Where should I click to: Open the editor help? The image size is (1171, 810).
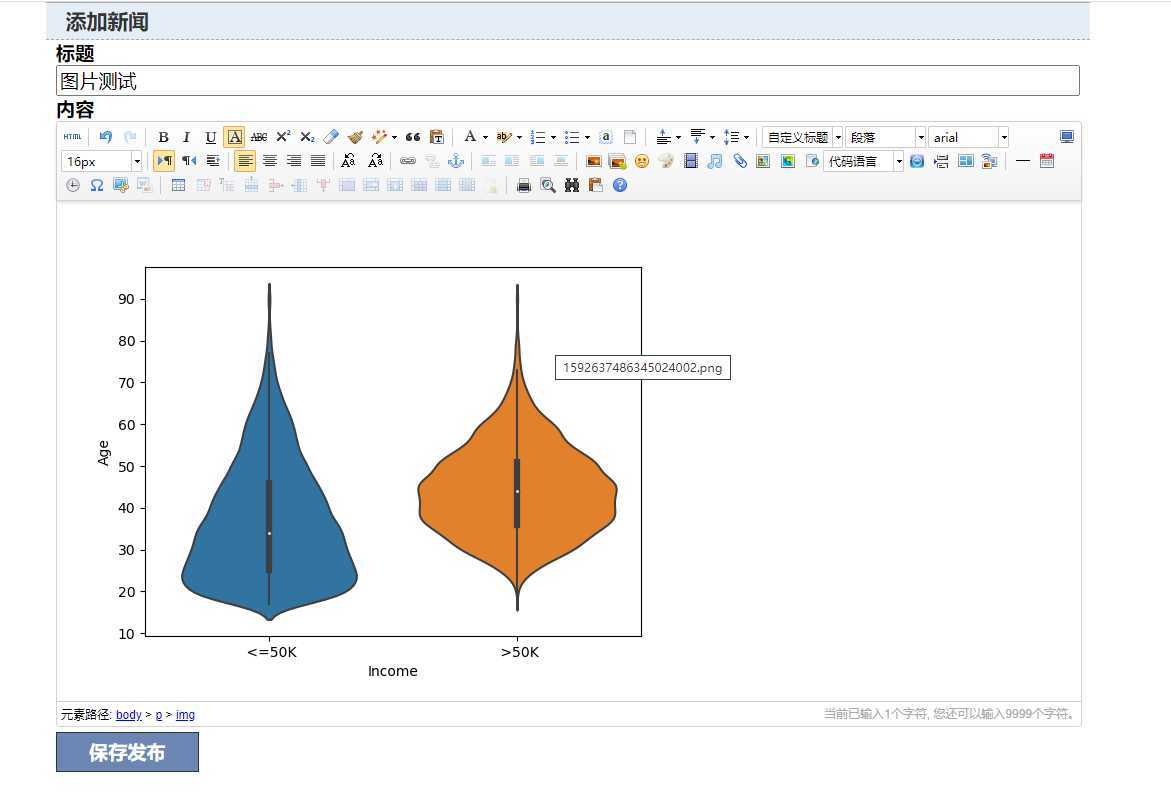coord(620,185)
